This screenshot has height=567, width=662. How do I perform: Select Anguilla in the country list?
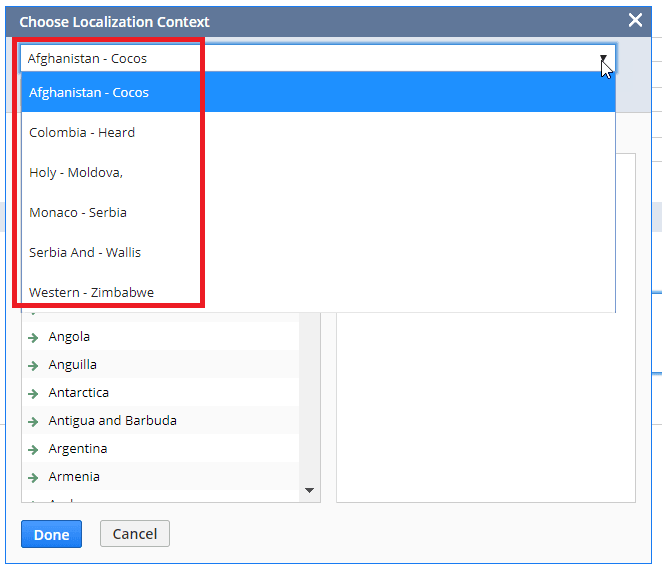[x=73, y=364]
